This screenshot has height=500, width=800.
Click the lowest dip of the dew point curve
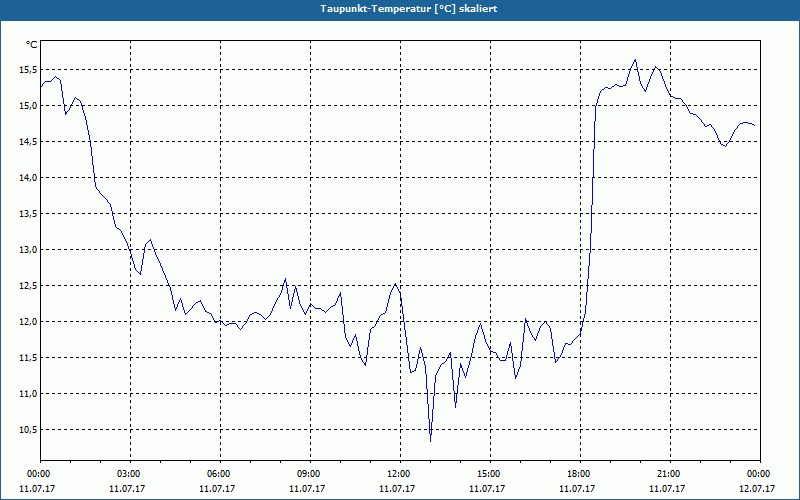click(431, 441)
